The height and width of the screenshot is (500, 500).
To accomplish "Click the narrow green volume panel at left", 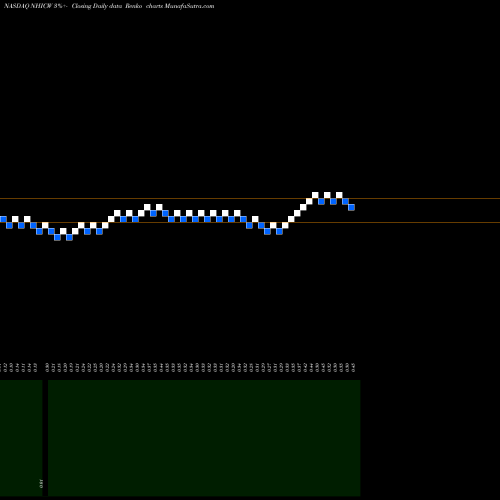I will click(x=21, y=438).
